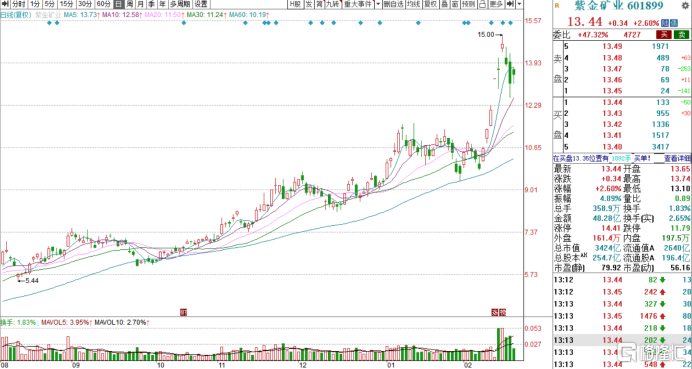This screenshot has width=692, height=369.
Task: Click the 委比 +47.32% value
Action: coord(593,35)
